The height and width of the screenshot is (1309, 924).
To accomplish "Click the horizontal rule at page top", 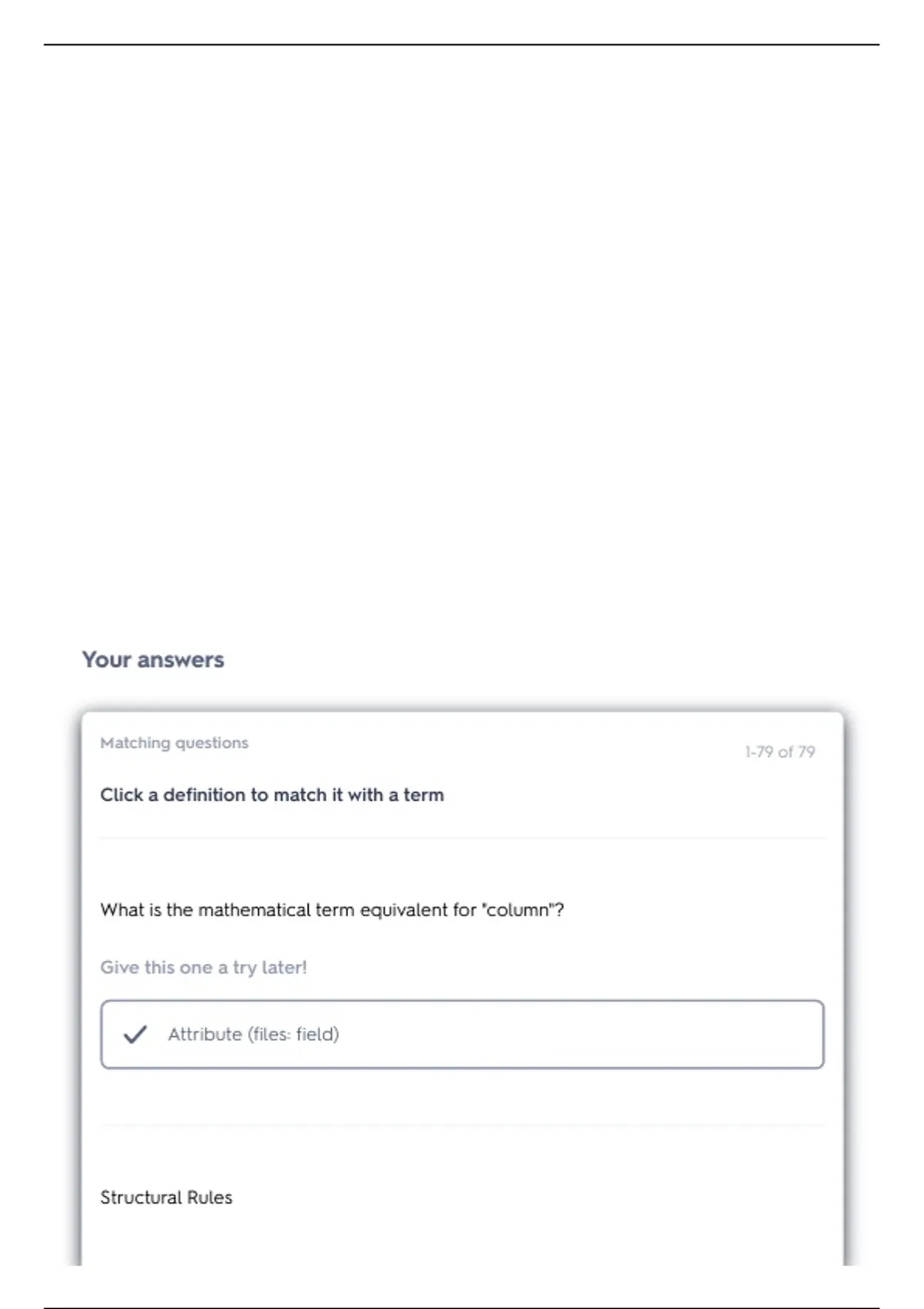I will [x=462, y=45].
